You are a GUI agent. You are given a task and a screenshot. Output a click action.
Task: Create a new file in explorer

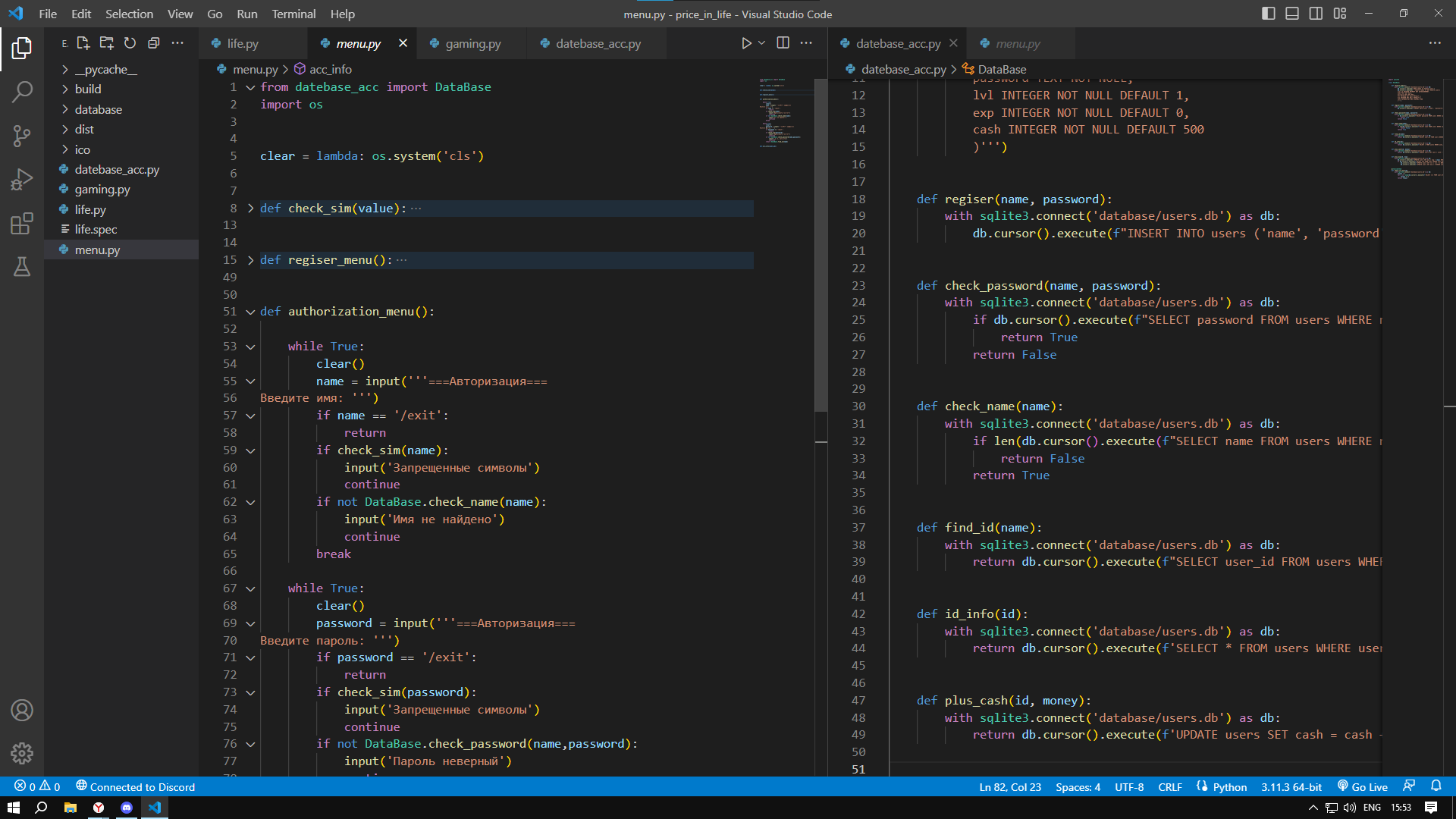click(83, 43)
